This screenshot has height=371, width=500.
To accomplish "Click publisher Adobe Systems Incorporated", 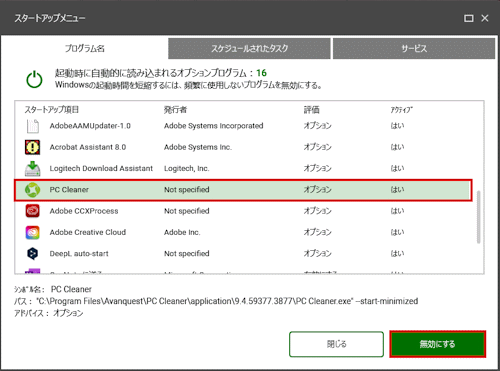I will (213, 126).
